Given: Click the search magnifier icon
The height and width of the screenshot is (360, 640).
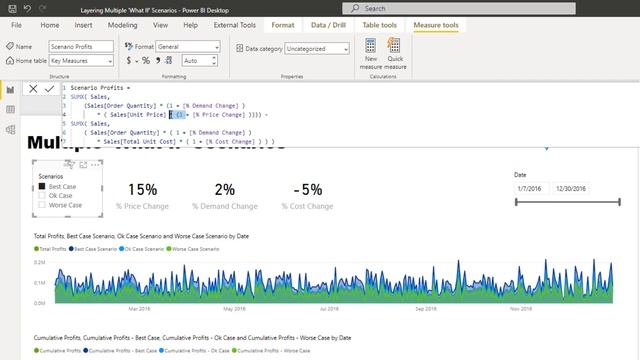Looking at the screenshot, I should click(355, 8).
